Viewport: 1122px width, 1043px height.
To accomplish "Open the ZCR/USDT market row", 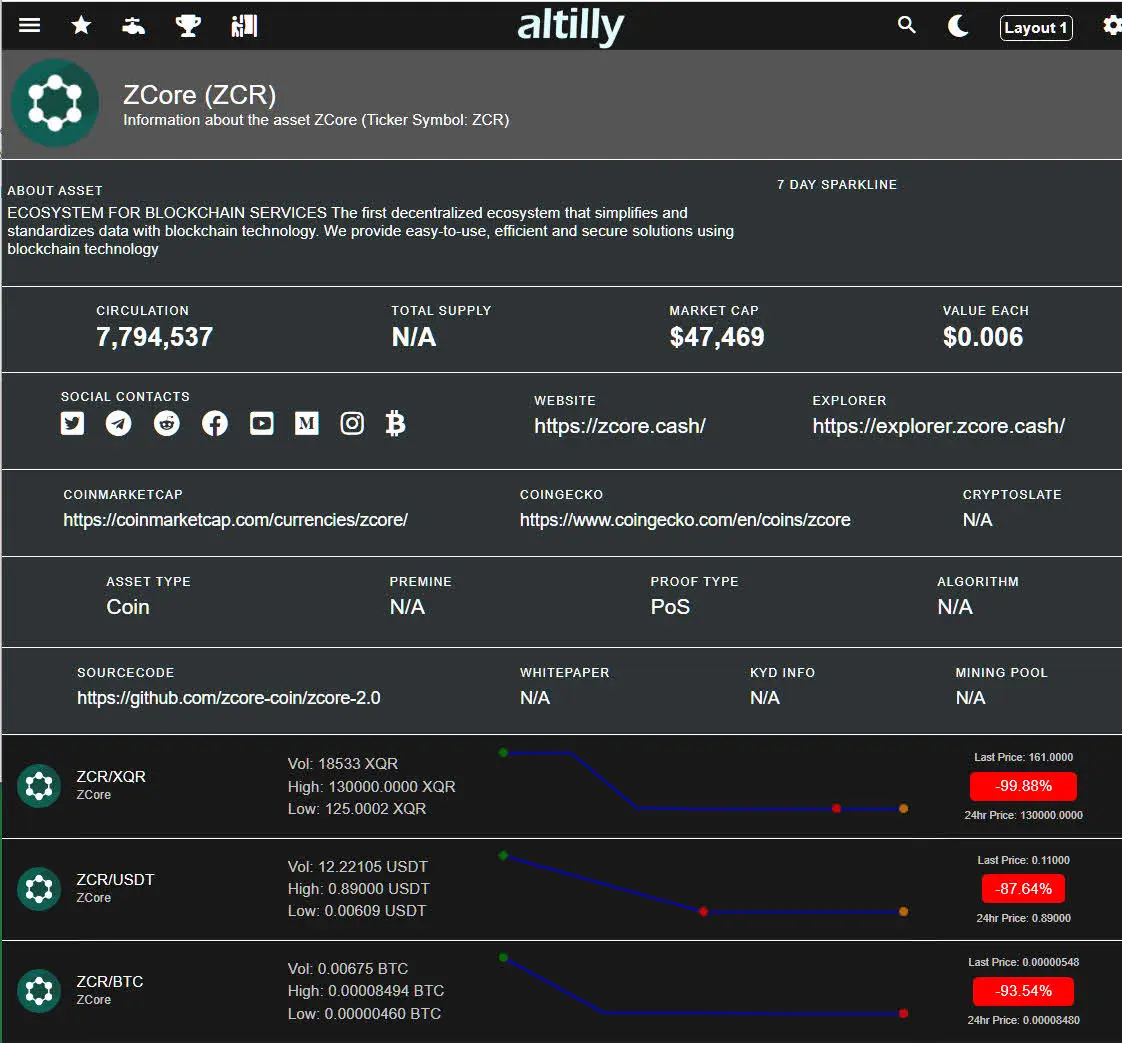I will coord(561,889).
